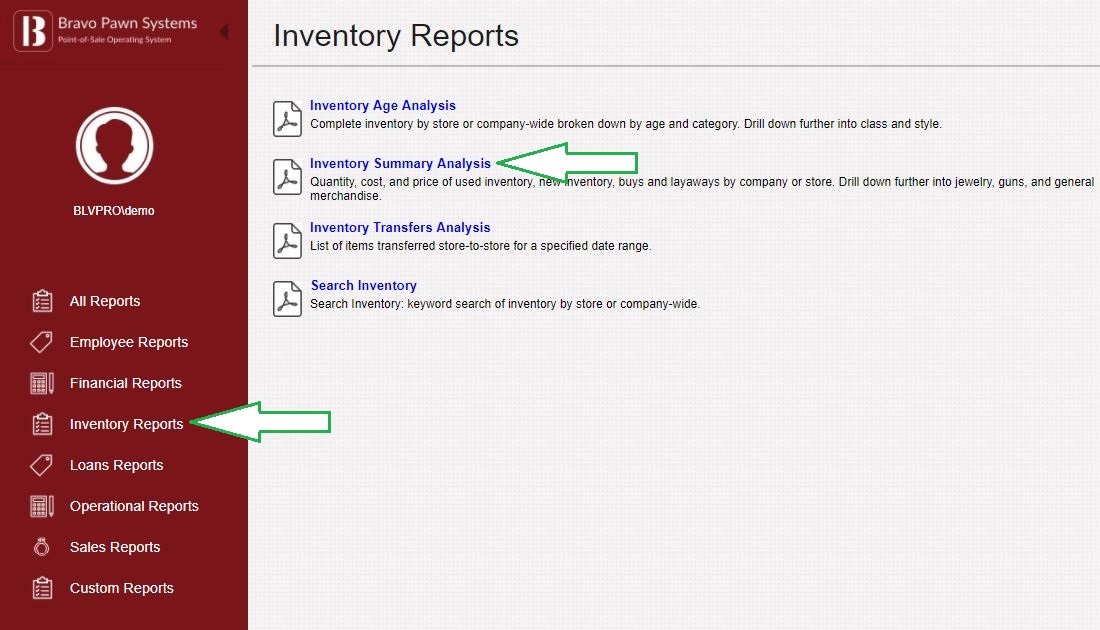
Task: Open the Inventory Summary Analysis link
Action: [x=401, y=163]
